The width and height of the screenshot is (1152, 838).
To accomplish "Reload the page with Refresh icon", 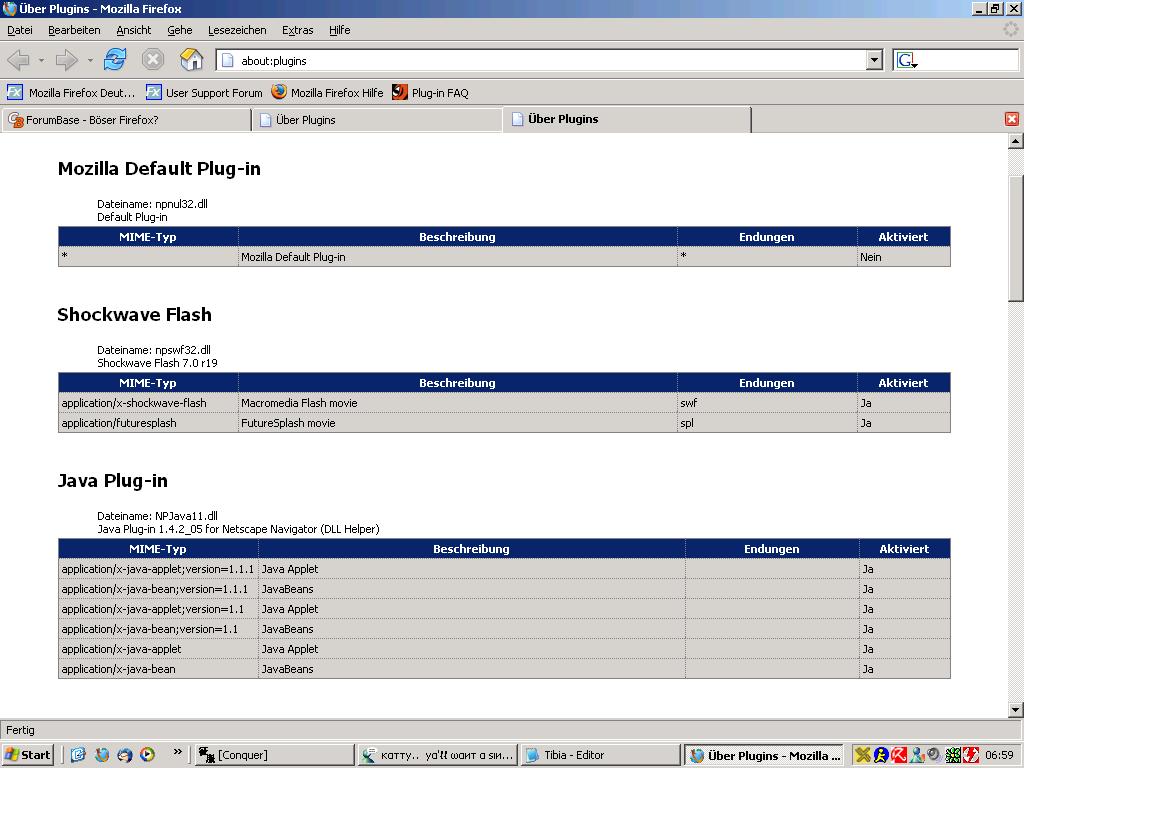I will (x=115, y=59).
